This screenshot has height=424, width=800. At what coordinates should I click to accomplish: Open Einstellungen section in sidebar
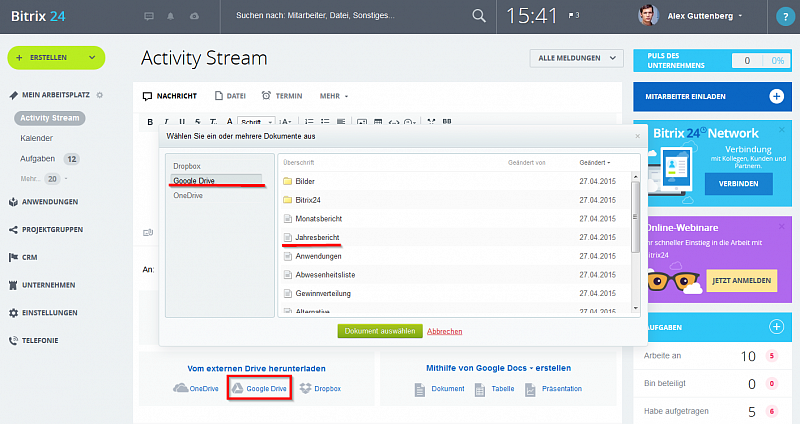coord(49,313)
